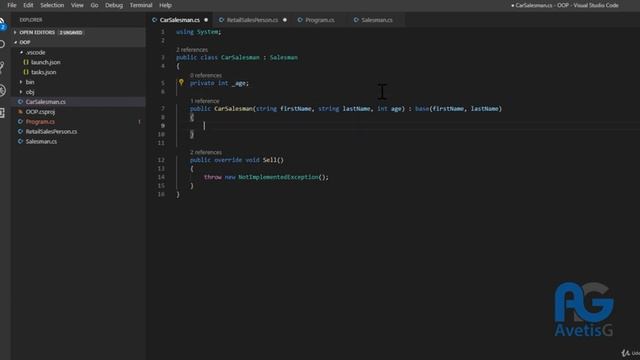The height and width of the screenshot is (360, 640).
Task: Open the Debug view in the activity bar
Action: [x=2, y=90]
